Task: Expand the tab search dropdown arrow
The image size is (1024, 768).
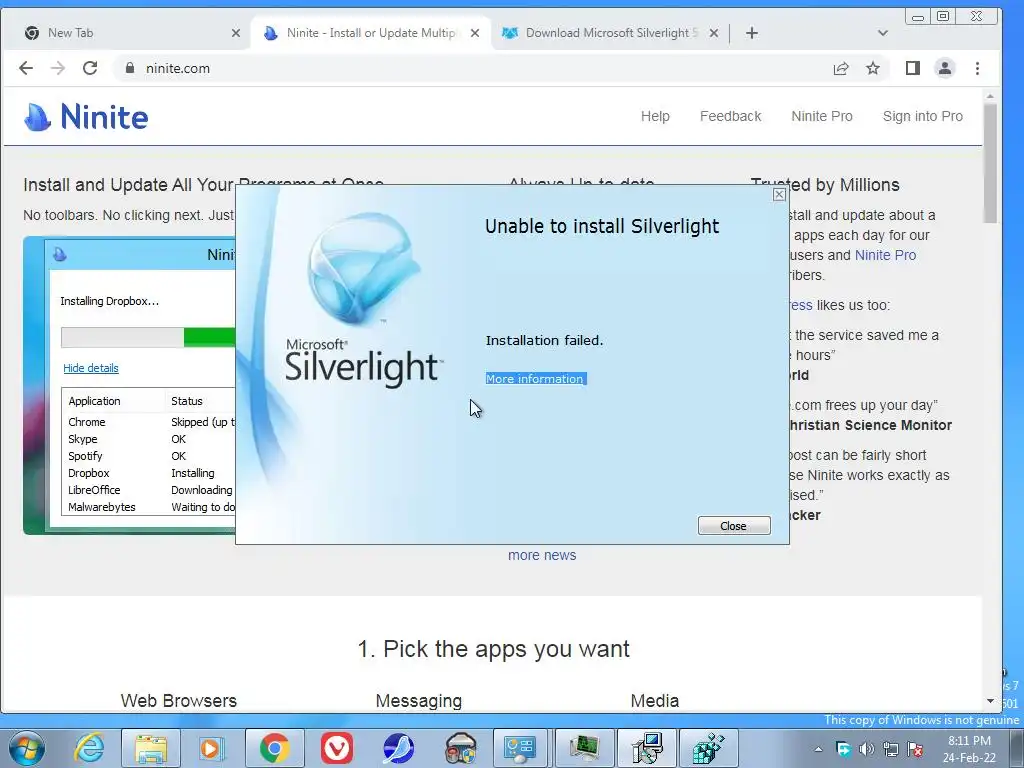Action: point(883,33)
